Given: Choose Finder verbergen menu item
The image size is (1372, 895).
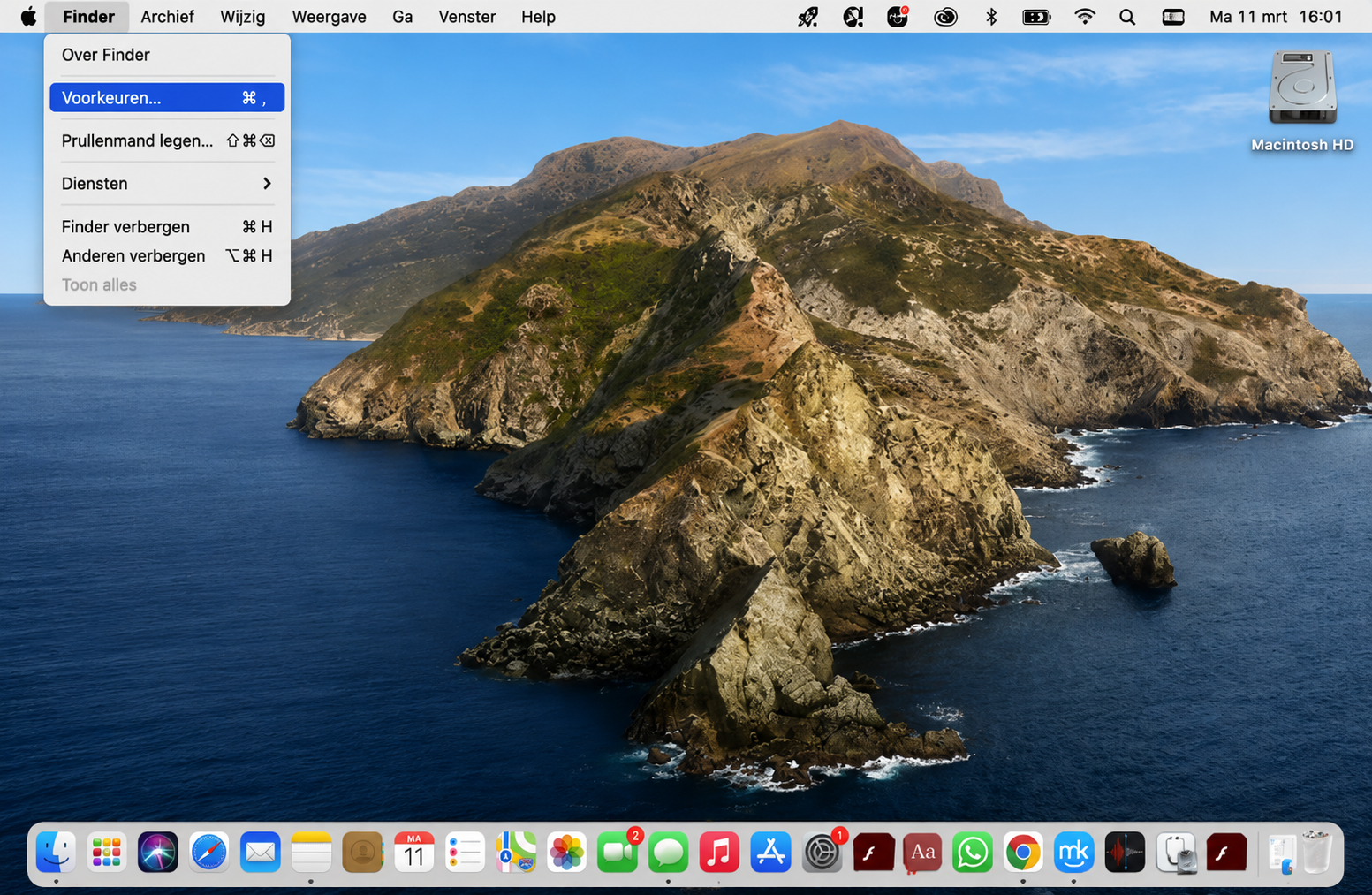Looking at the screenshot, I should pyautogui.click(x=167, y=227).
